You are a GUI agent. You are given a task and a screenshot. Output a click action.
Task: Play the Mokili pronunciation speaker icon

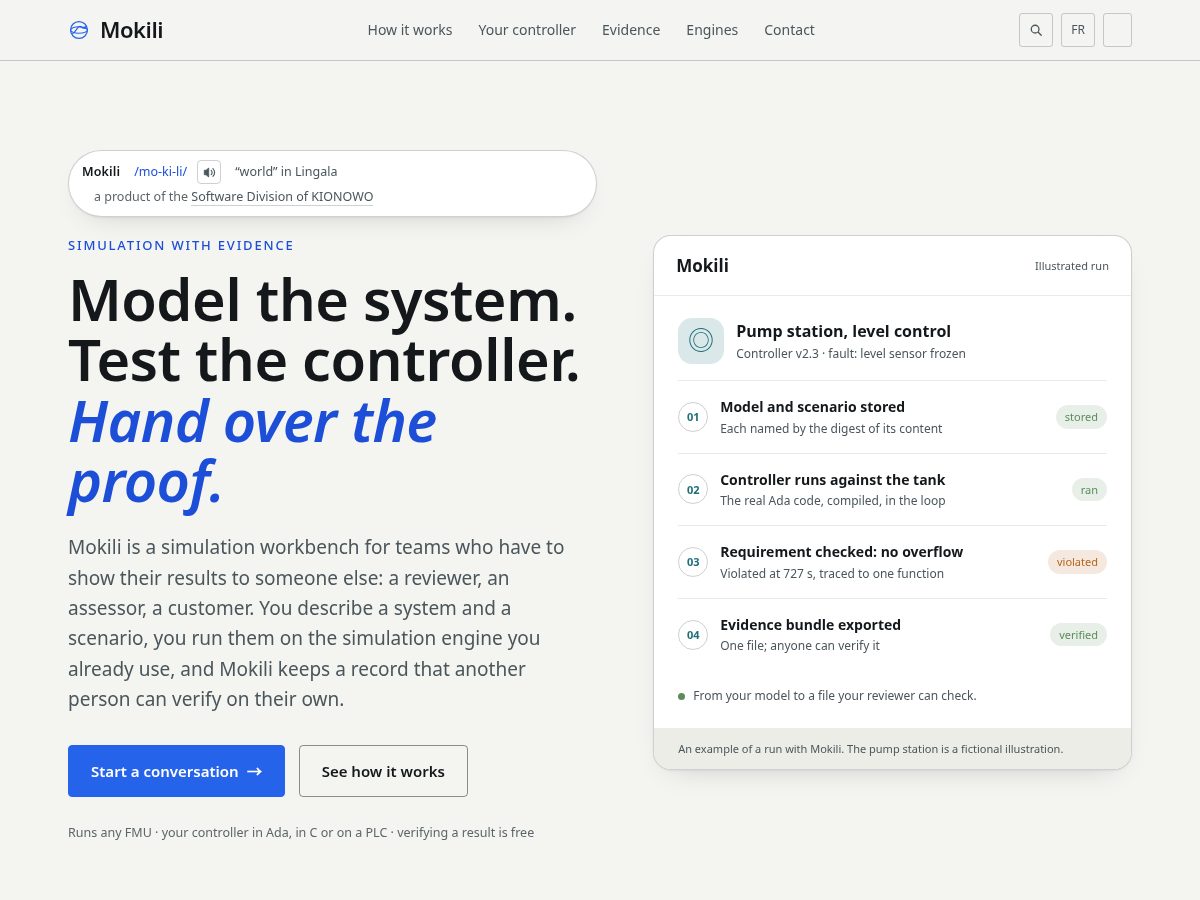[x=209, y=172]
